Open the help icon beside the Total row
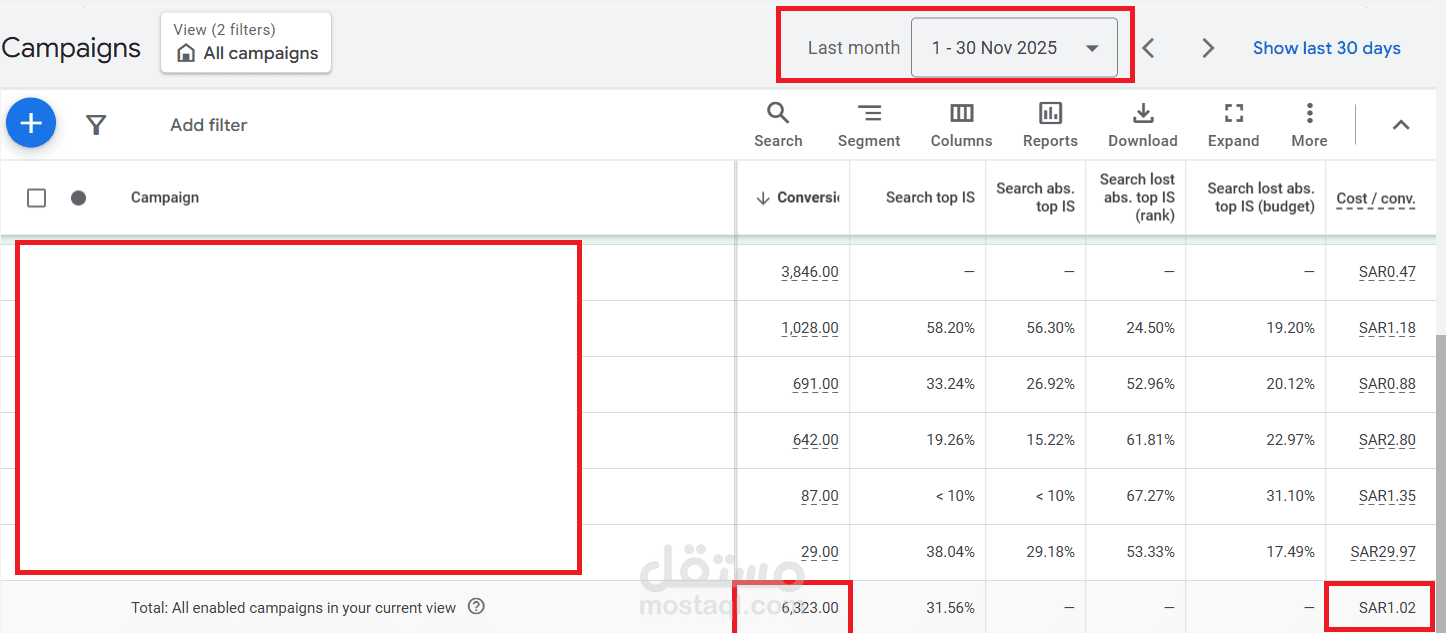This screenshot has height=633, width=1446. [x=477, y=607]
